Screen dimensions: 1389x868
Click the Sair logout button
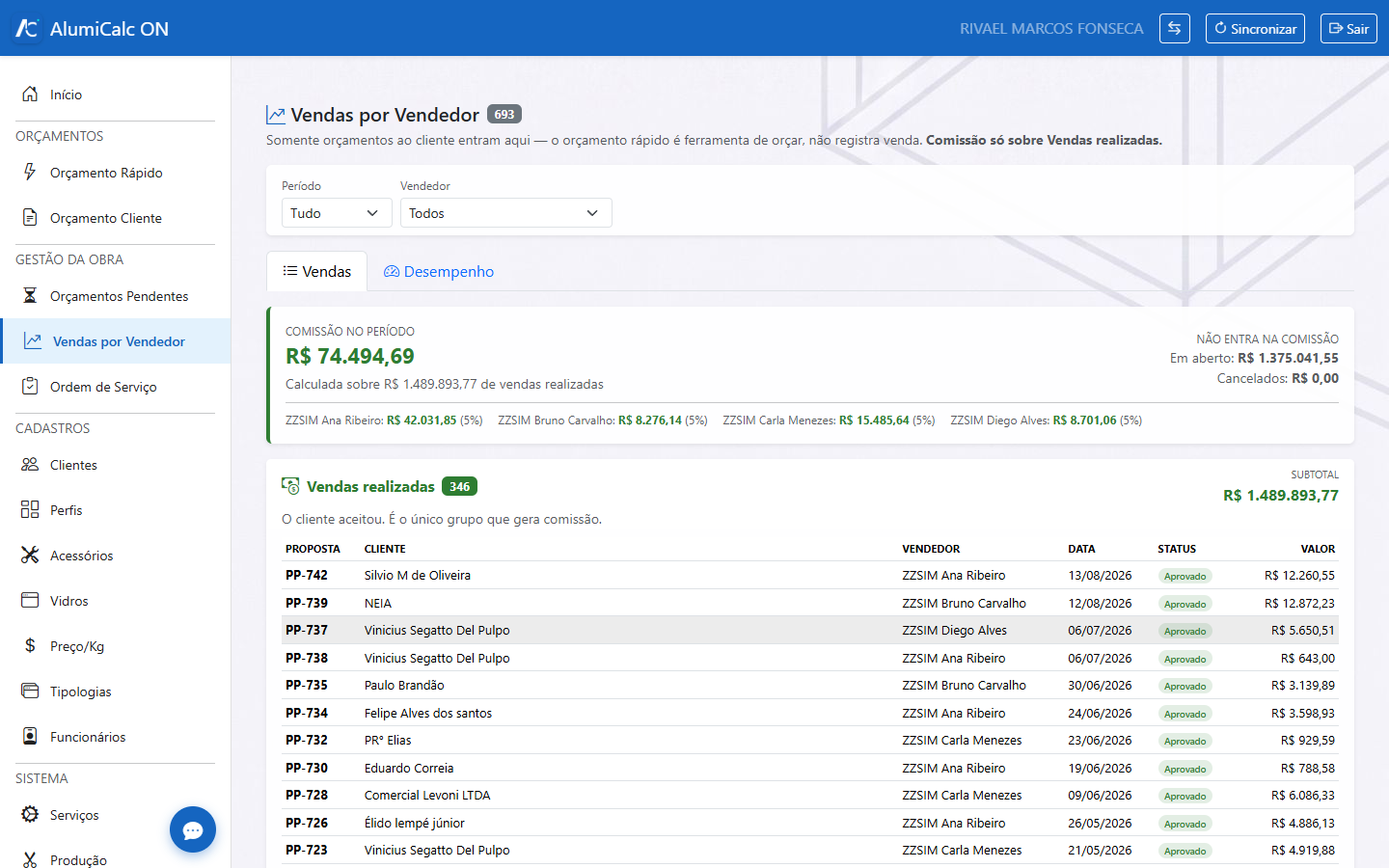(1348, 28)
